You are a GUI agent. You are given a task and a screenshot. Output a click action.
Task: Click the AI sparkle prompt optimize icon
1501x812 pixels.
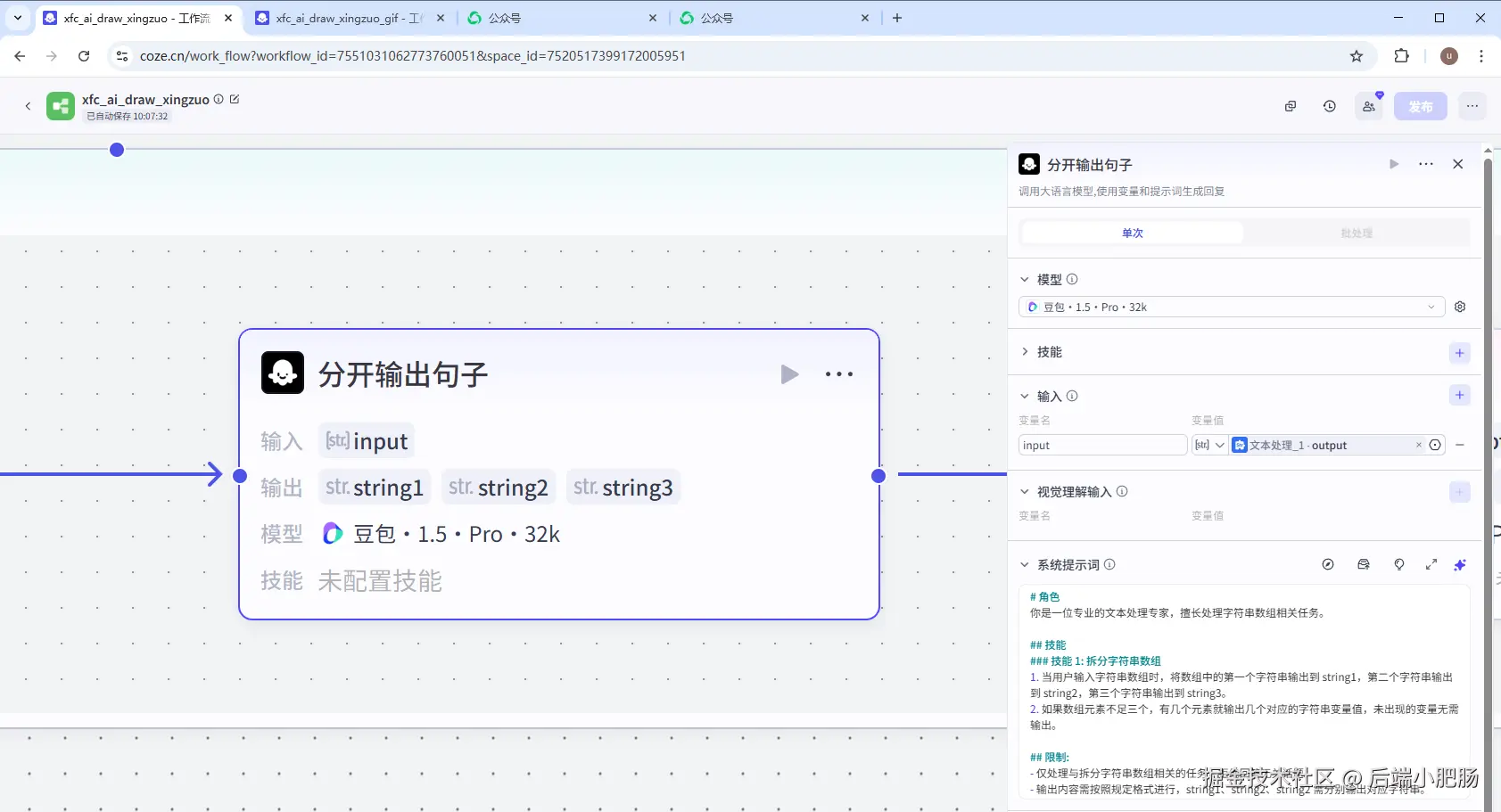tap(1460, 564)
